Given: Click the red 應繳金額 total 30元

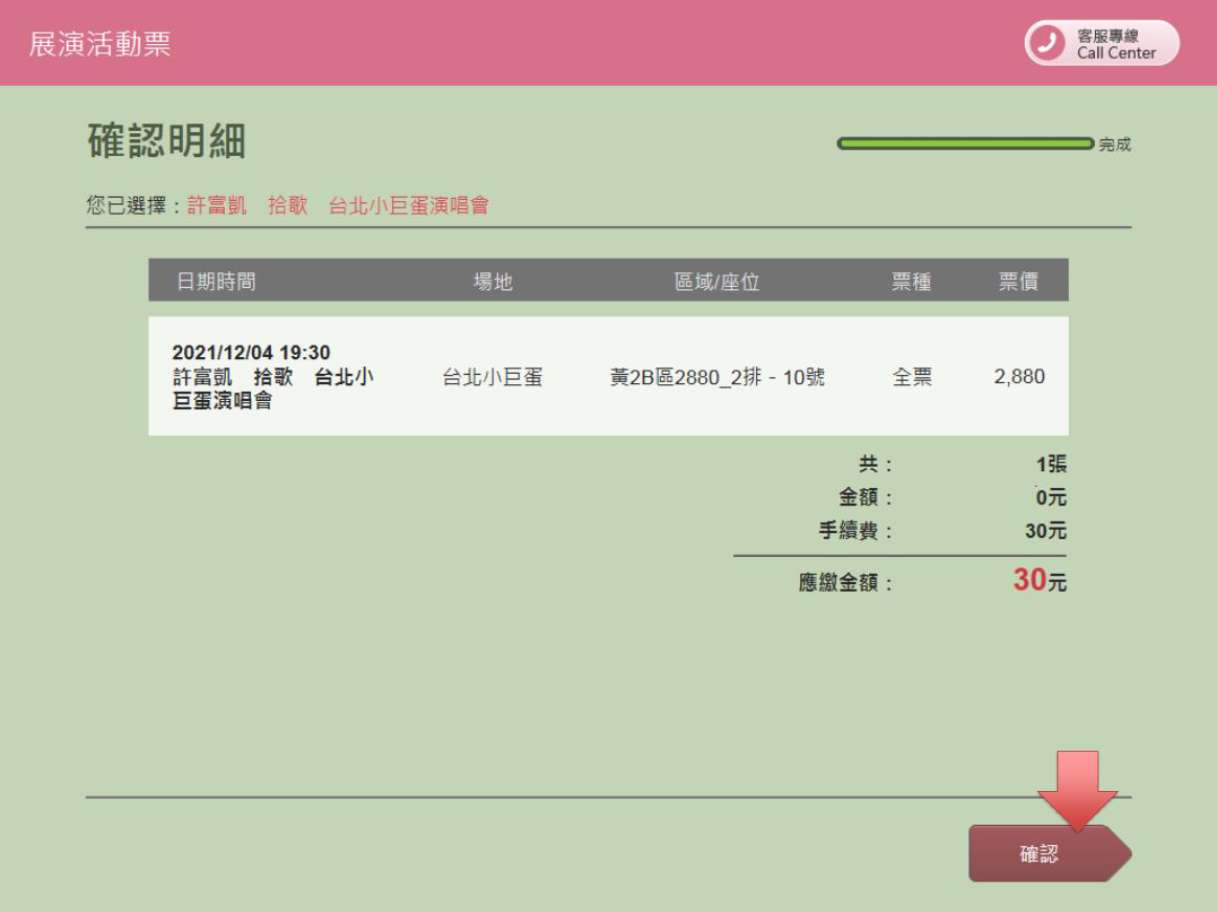Looking at the screenshot, I should (1039, 580).
